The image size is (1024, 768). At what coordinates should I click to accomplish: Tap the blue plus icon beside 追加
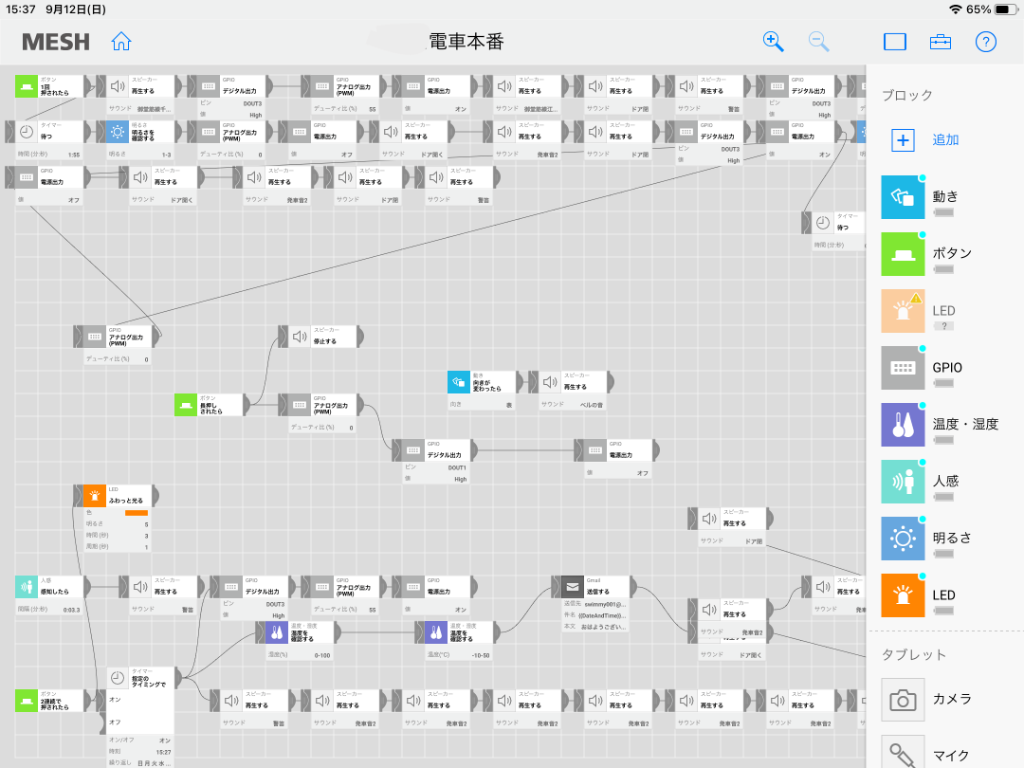[903, 140]
